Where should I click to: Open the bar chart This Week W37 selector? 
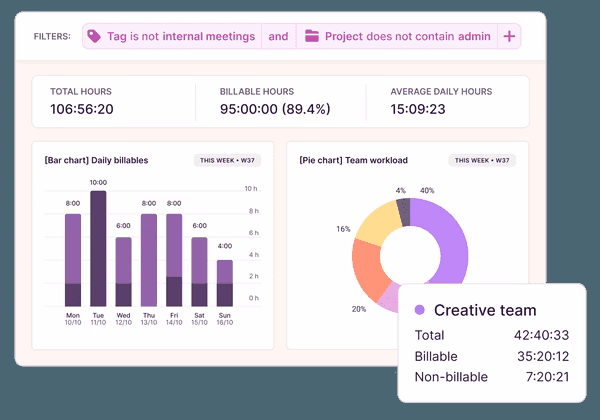pos(230,160)
